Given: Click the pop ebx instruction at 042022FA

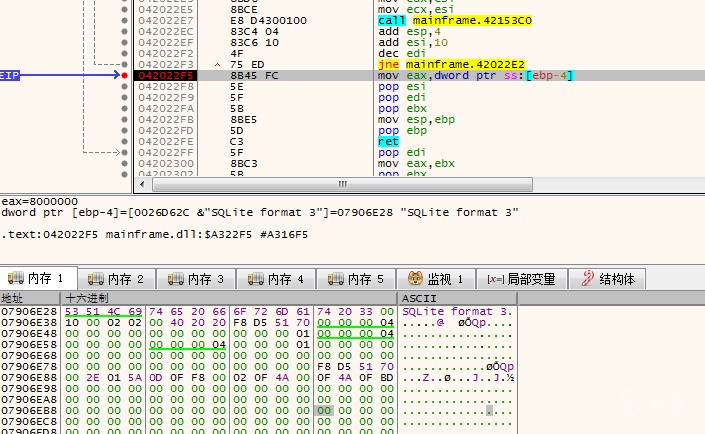Looking at the screenshot, I should tap(402, 108).
